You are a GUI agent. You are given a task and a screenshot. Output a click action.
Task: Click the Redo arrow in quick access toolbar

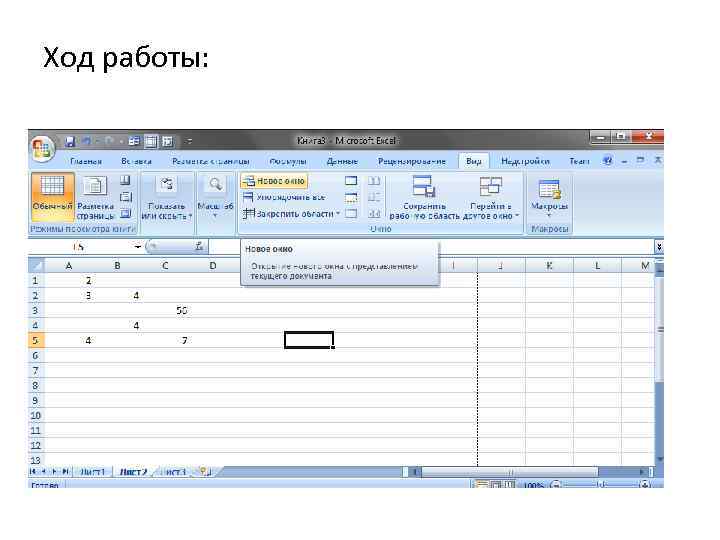point(108,141)
